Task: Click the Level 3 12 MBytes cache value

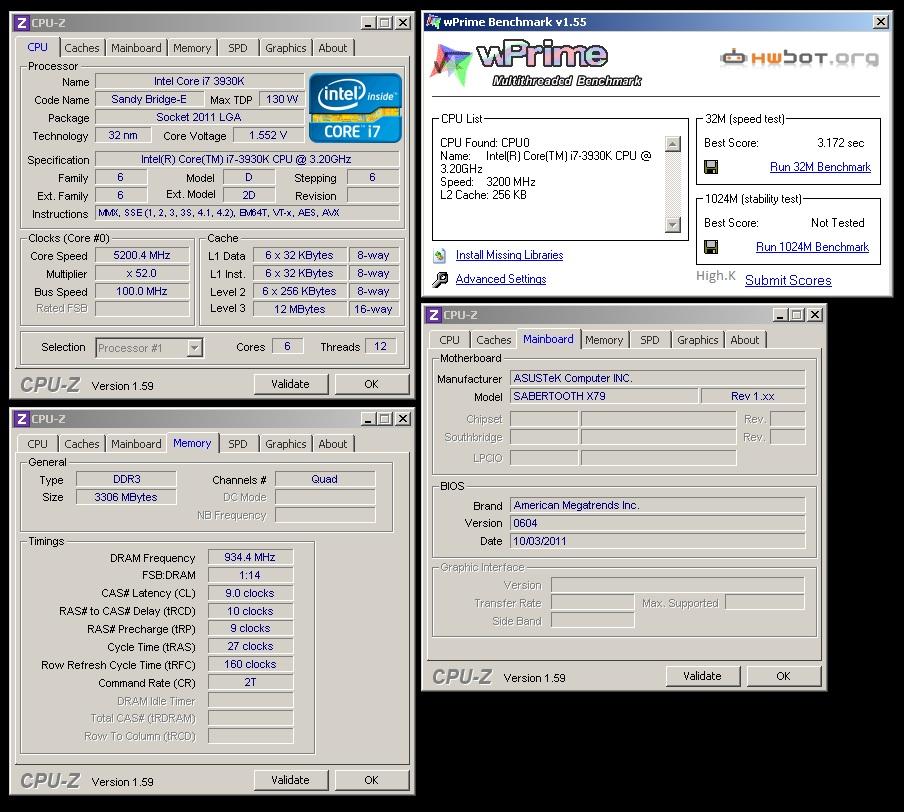Action: coord(300,309)
